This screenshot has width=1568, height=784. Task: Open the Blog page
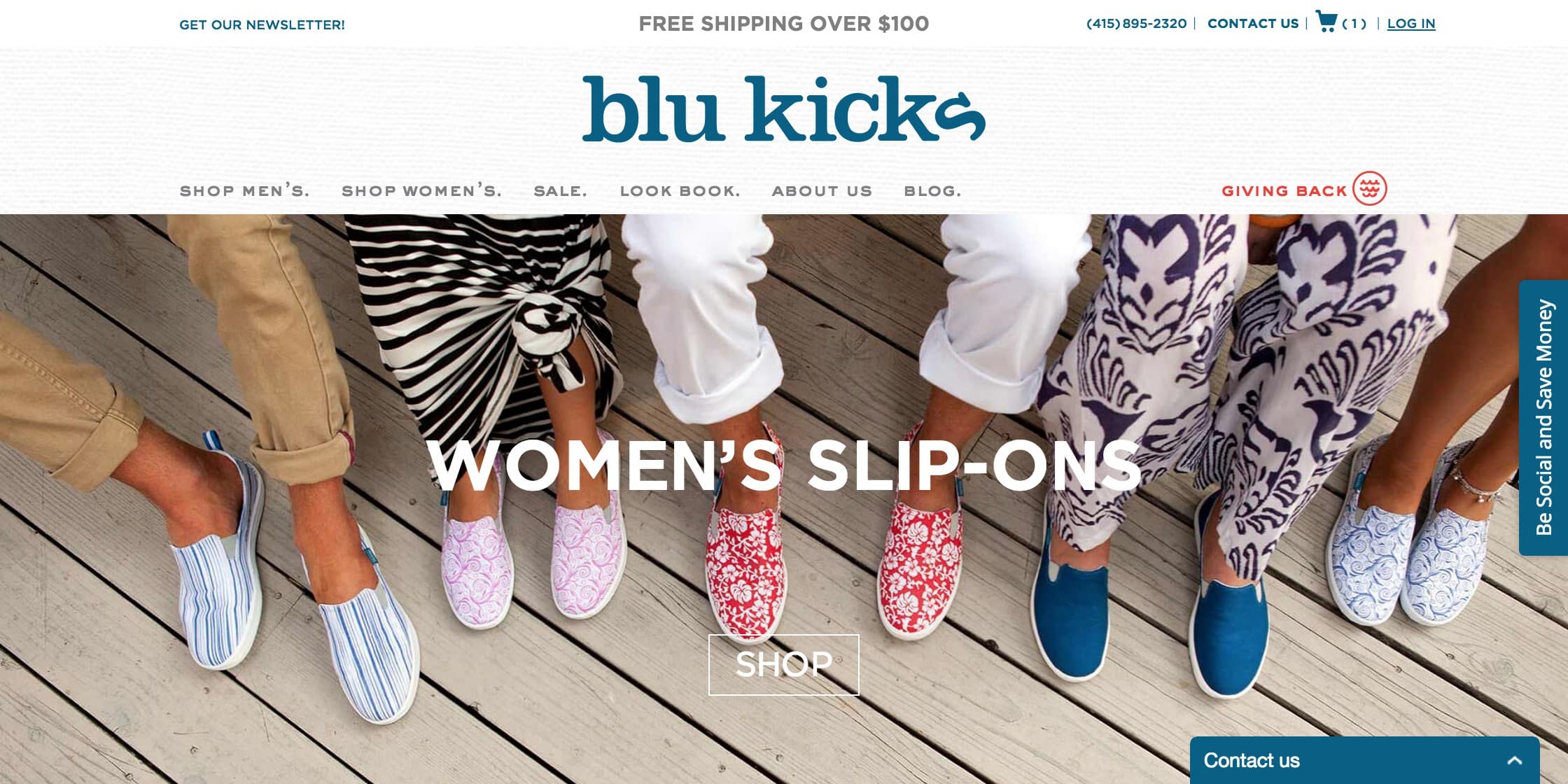point(932,190)
